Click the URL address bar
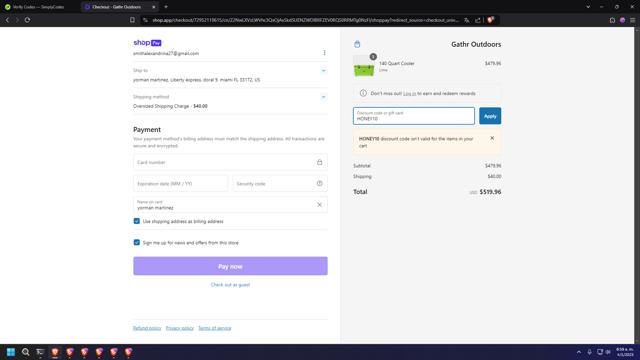The height and width of the screenshot is (360, 640). point(305,20)
